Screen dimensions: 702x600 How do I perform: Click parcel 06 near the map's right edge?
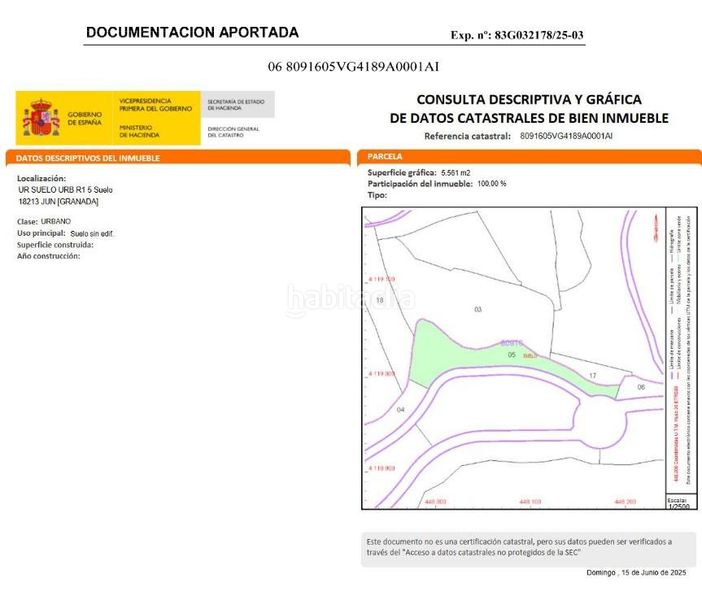(x=641, y=387)
